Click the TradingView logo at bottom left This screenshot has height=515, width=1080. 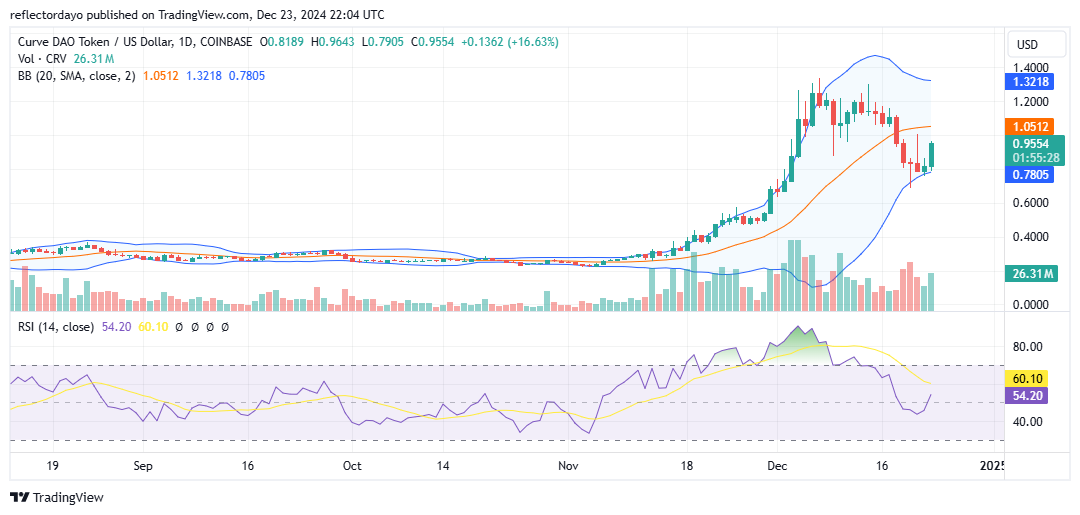point(56,497)
